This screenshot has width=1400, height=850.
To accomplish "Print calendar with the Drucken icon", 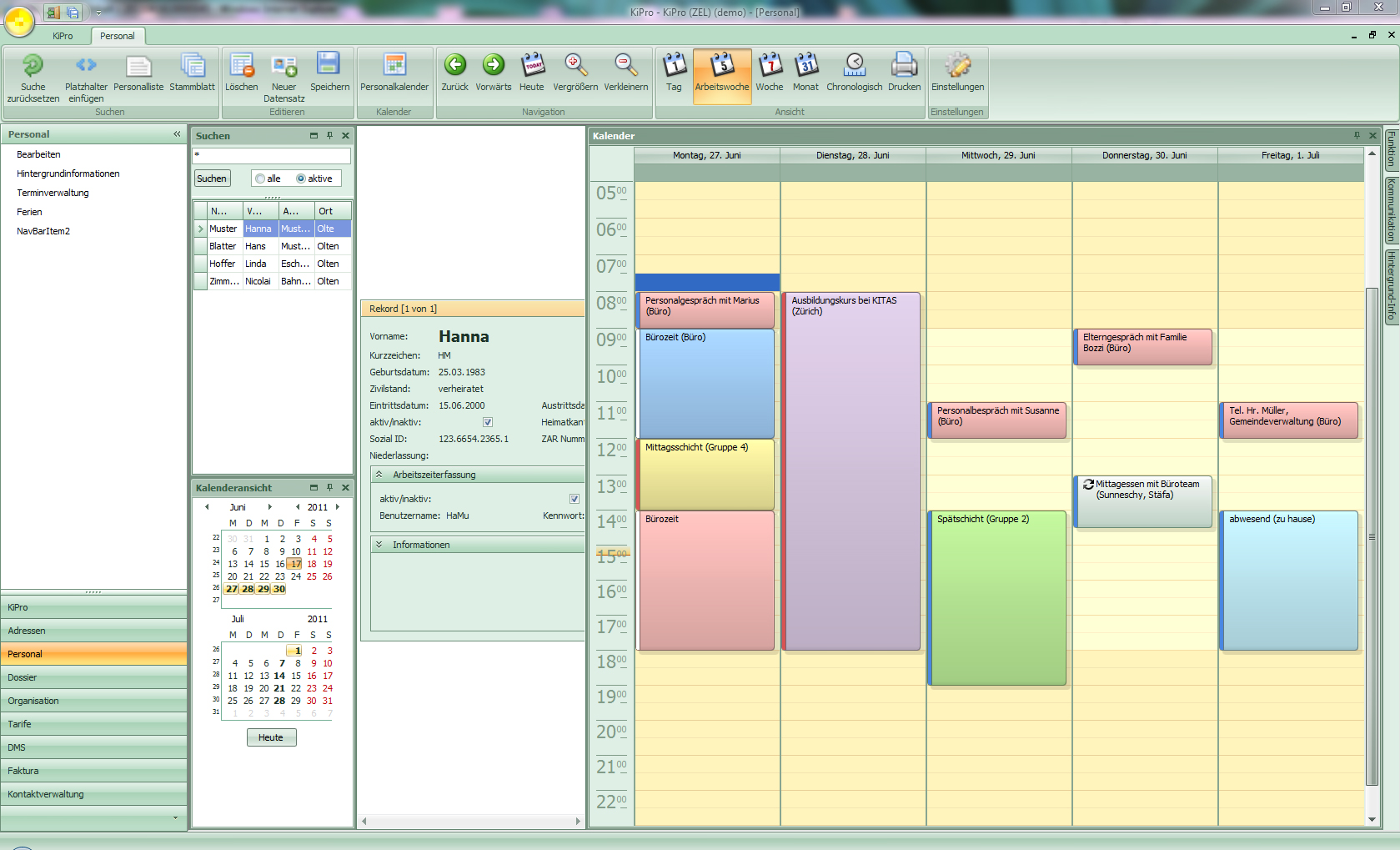I will pos(904,66).
